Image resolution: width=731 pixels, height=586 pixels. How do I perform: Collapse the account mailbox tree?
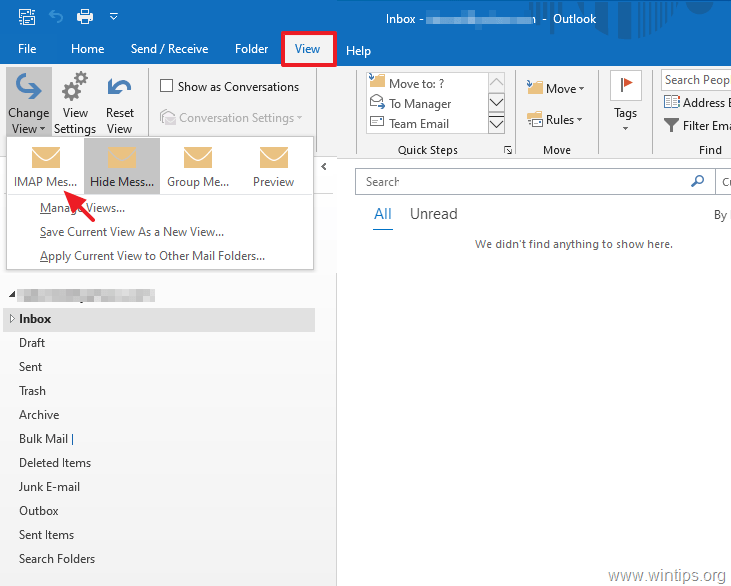(12, 295)
